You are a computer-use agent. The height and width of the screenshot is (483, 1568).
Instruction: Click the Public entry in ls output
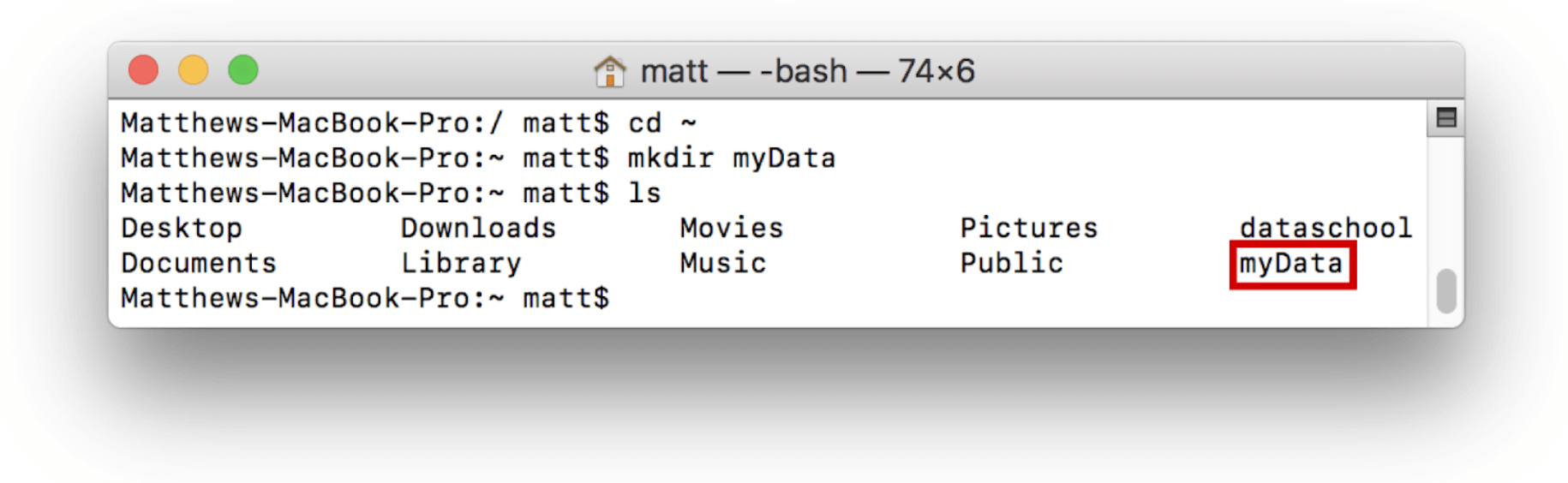1011,264
